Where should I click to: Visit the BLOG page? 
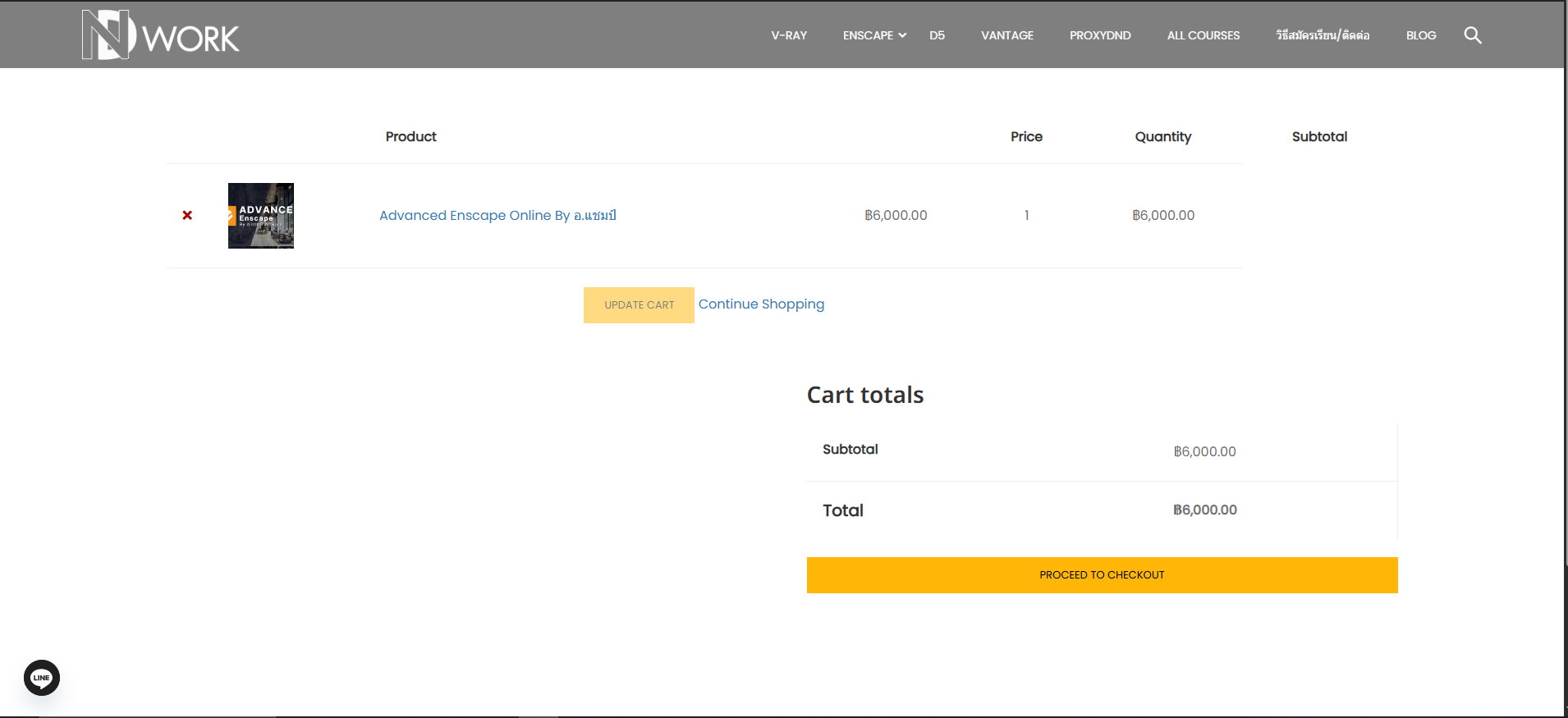coord(1420,35)
